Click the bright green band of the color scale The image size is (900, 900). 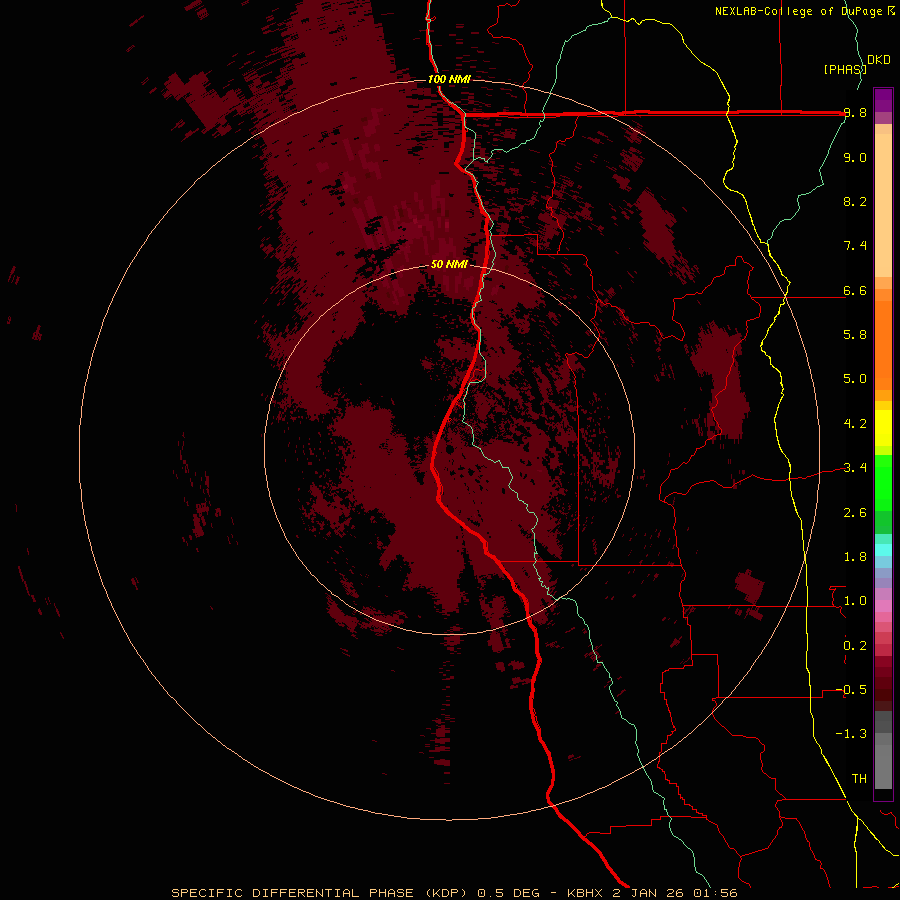tap(883, 482)
